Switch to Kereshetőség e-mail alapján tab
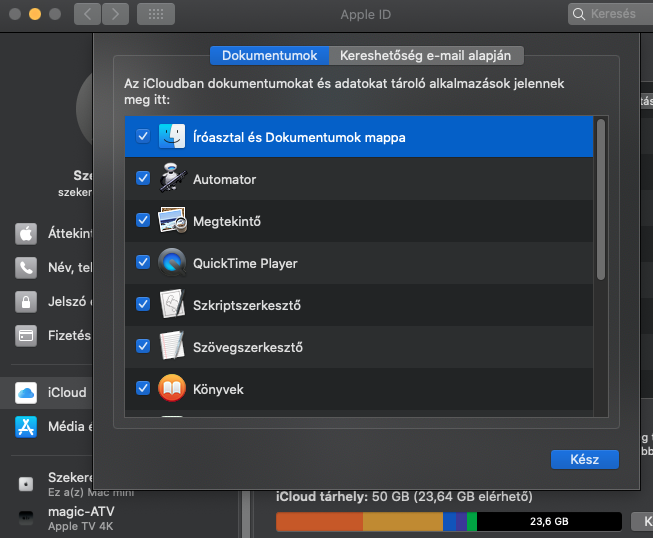Image resolution: width=653 pixels, height=538 pixels. coord(426,55)
